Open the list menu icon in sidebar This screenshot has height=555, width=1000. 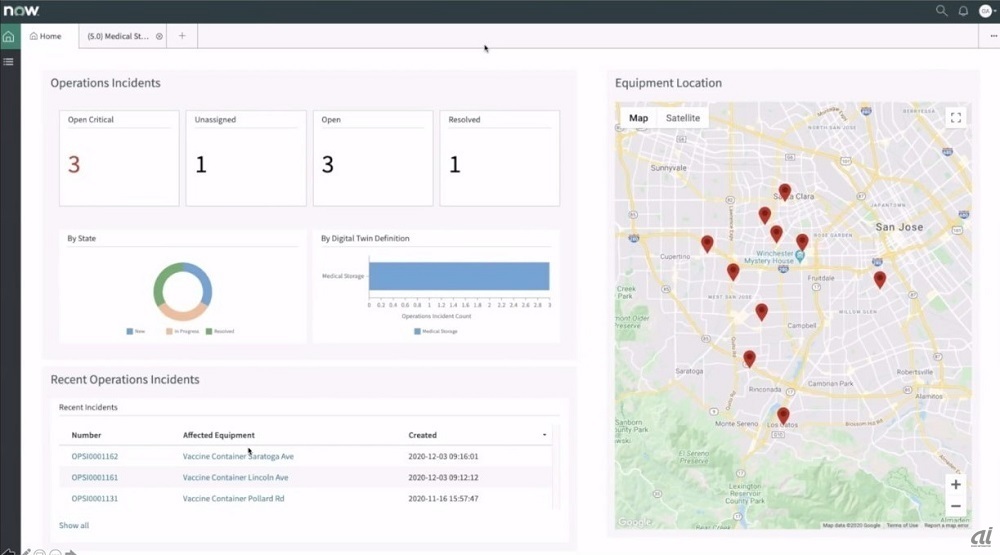(9, 62)
